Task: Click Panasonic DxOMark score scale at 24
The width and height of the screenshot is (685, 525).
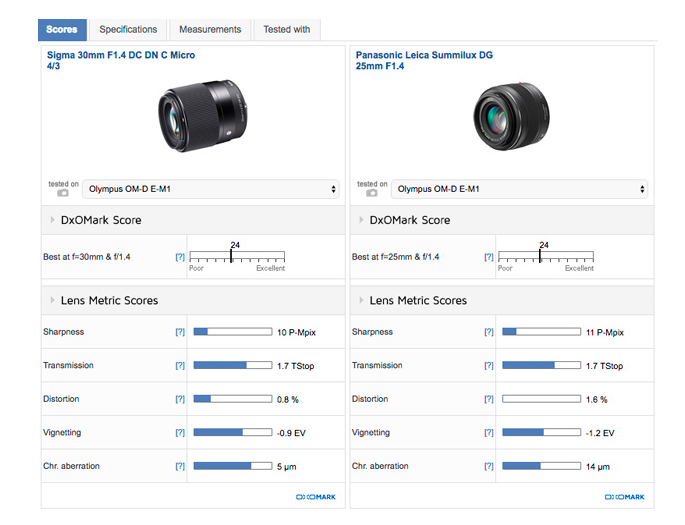Action: click(540, 256)
